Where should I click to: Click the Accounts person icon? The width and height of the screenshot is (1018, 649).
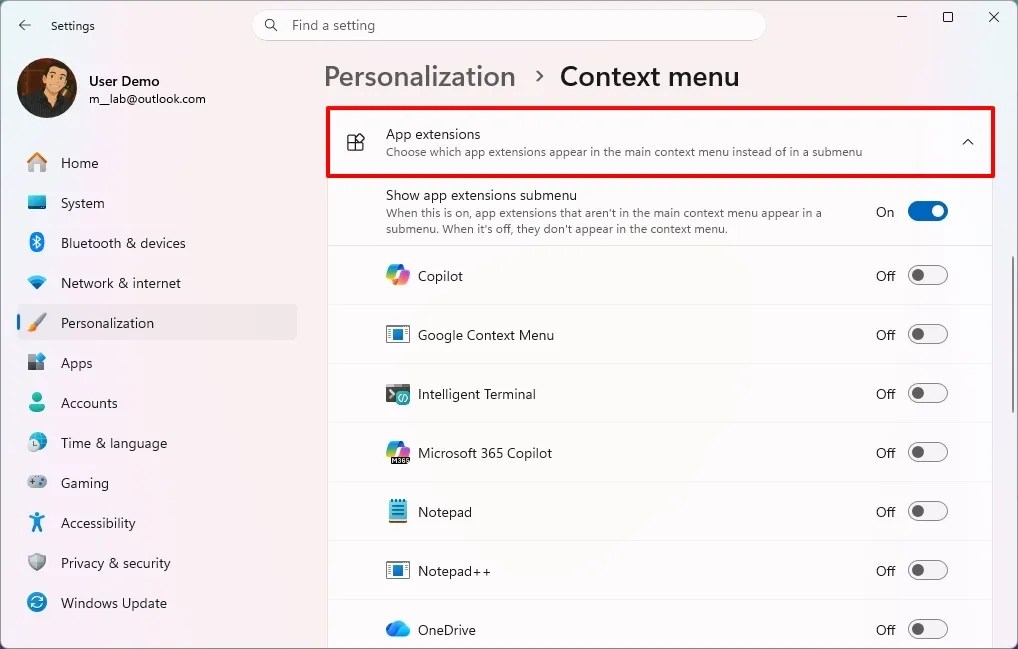(37, 402)
